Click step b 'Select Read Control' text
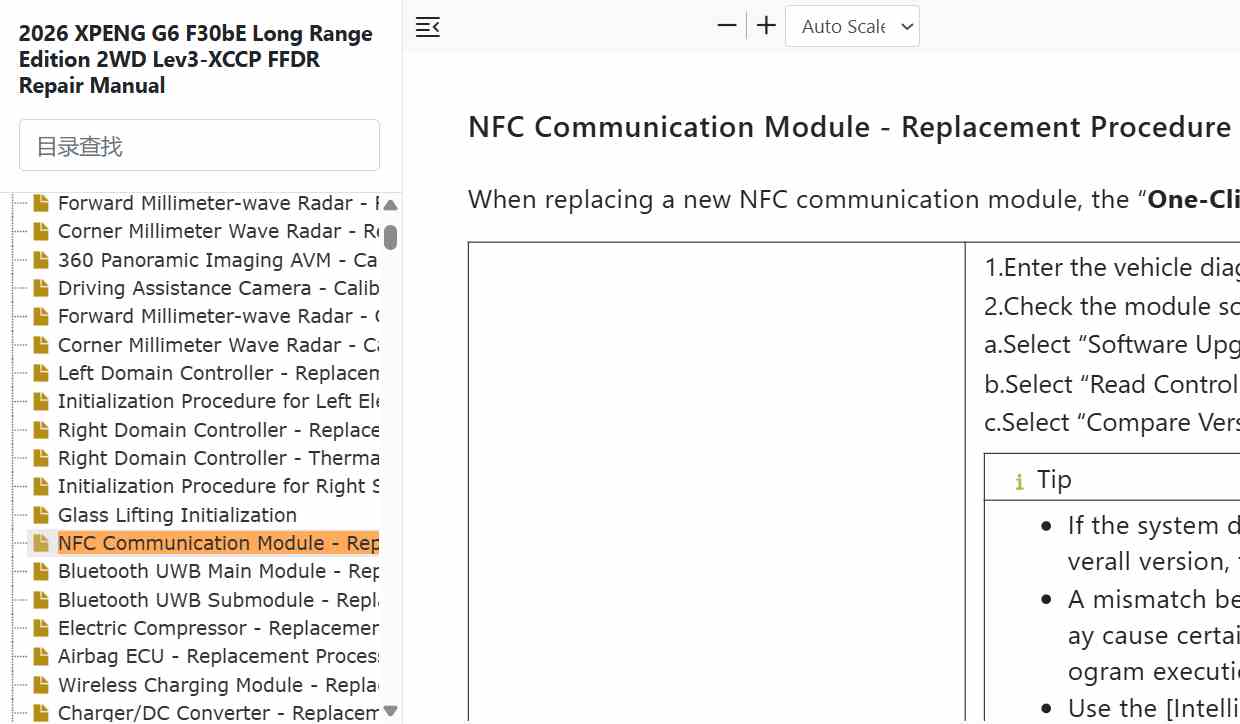The image size is (1240, 724). tap(1112, 384)
